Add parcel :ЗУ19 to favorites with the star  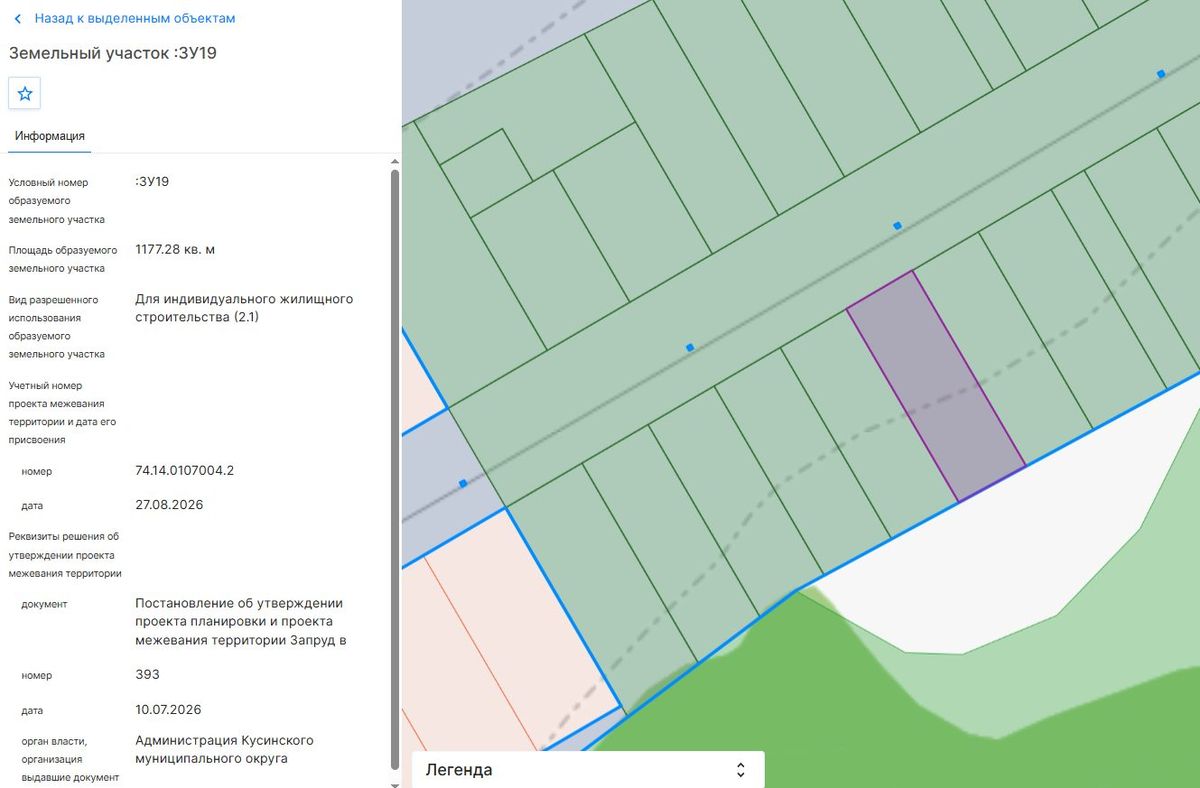[x=25, y=93]
